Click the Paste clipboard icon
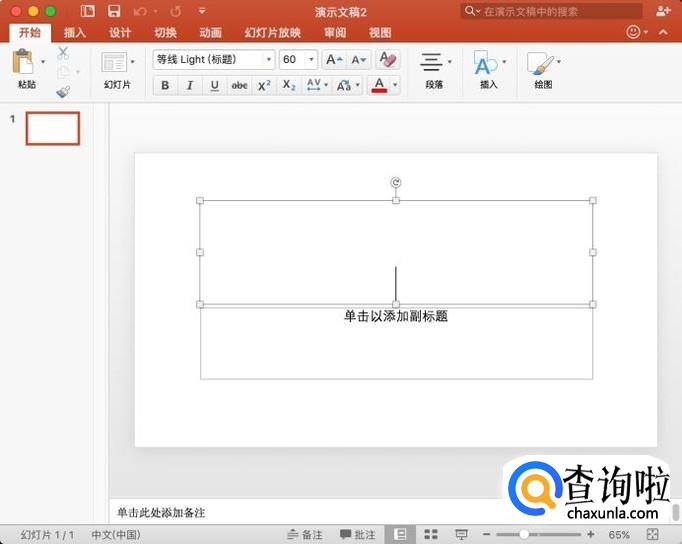The height and width of the screenshot is (544, 682). [x=23, y=62]
